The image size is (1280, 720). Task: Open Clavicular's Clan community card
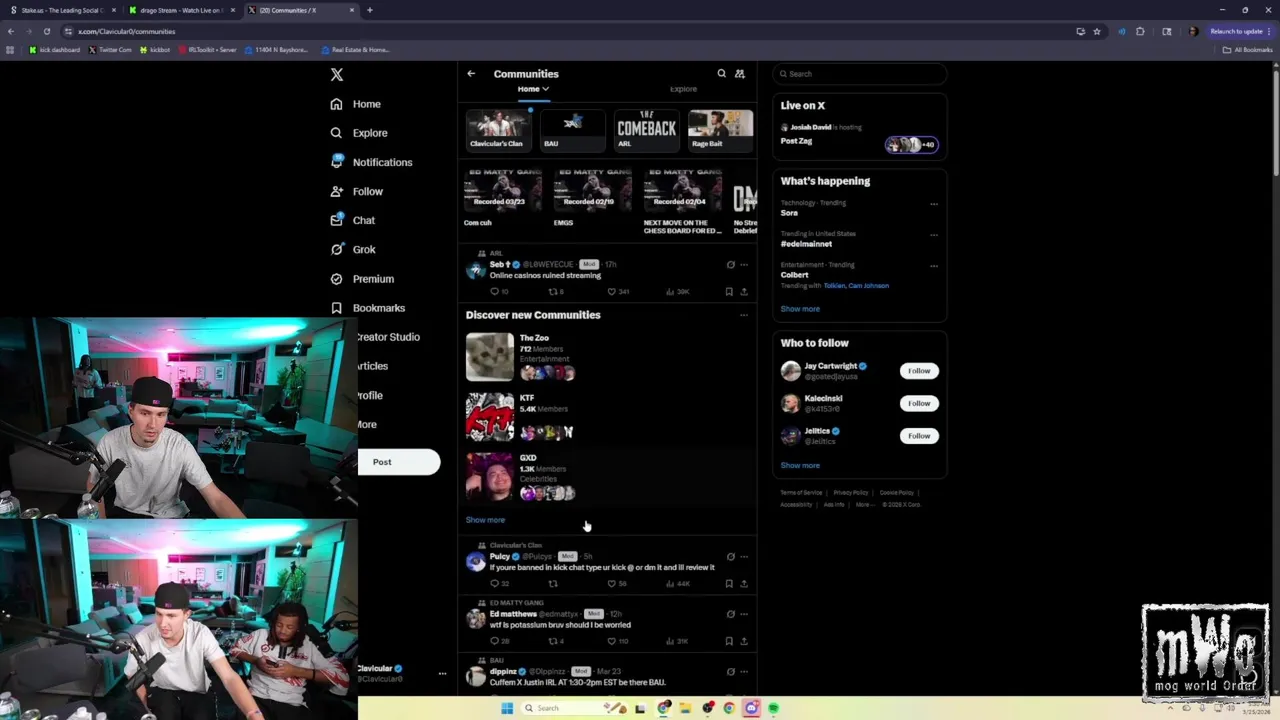[x=498, y=130]
